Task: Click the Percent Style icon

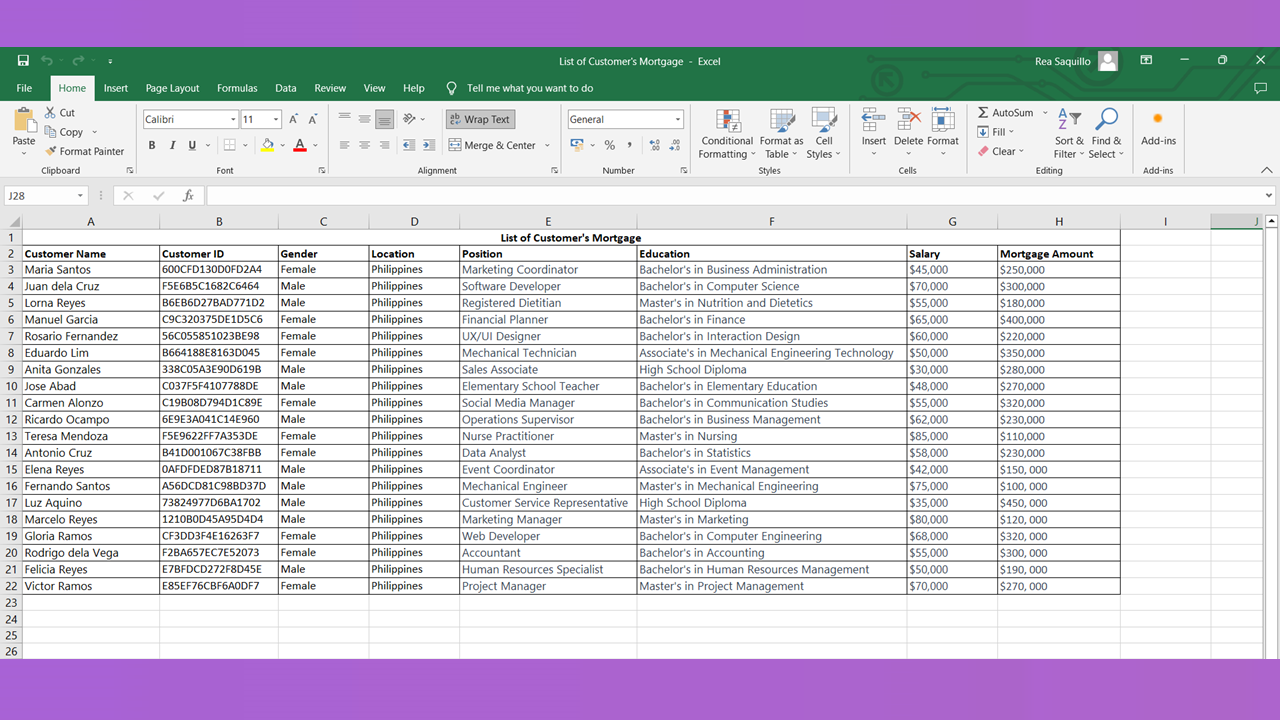Action: click(x=609, y=145)
